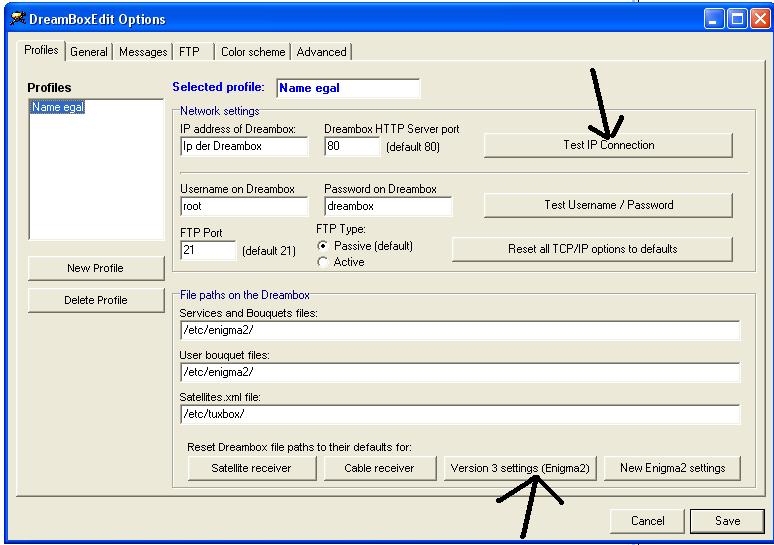Apply Version 3 settings (Enigma2)
This screenshot has height=545, width=774.
point(520,468)
